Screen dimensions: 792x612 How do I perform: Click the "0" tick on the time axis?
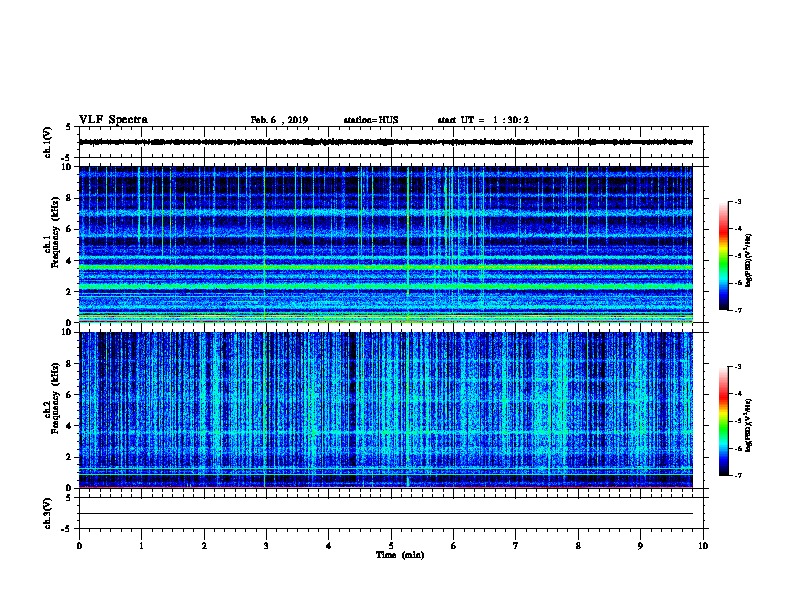tap(79, 546)
